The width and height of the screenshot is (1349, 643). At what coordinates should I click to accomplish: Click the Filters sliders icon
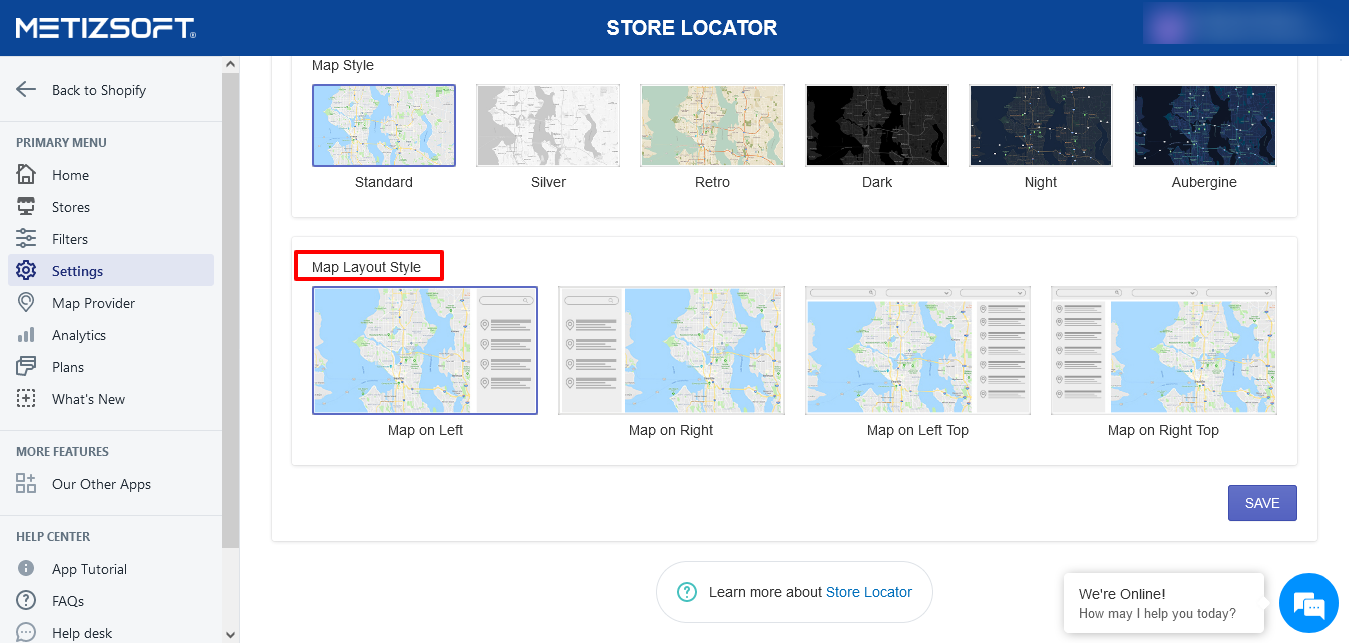coord(26,239)
